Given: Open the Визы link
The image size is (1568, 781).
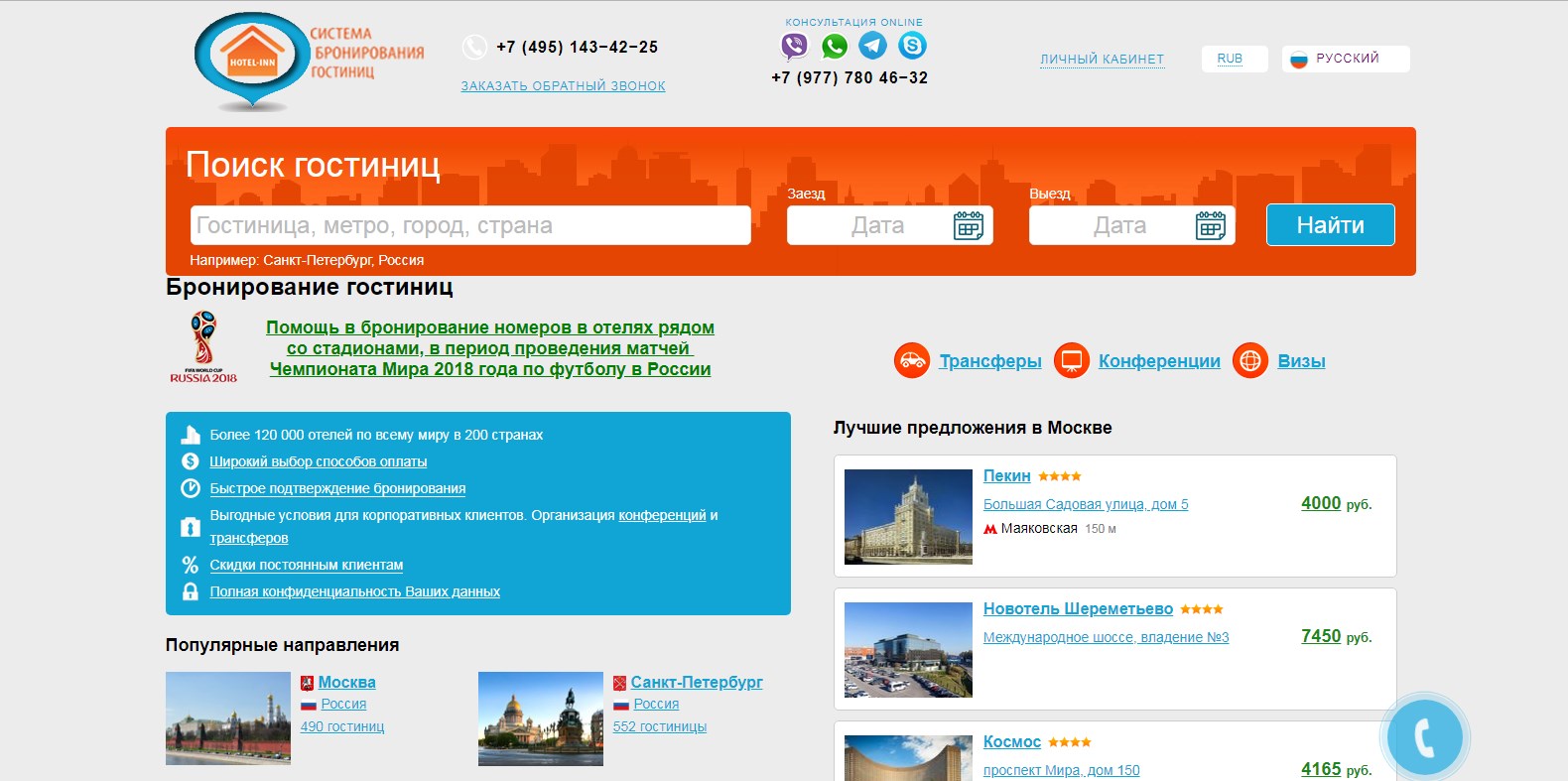Looking at the screenshot, I should 1301,361.
